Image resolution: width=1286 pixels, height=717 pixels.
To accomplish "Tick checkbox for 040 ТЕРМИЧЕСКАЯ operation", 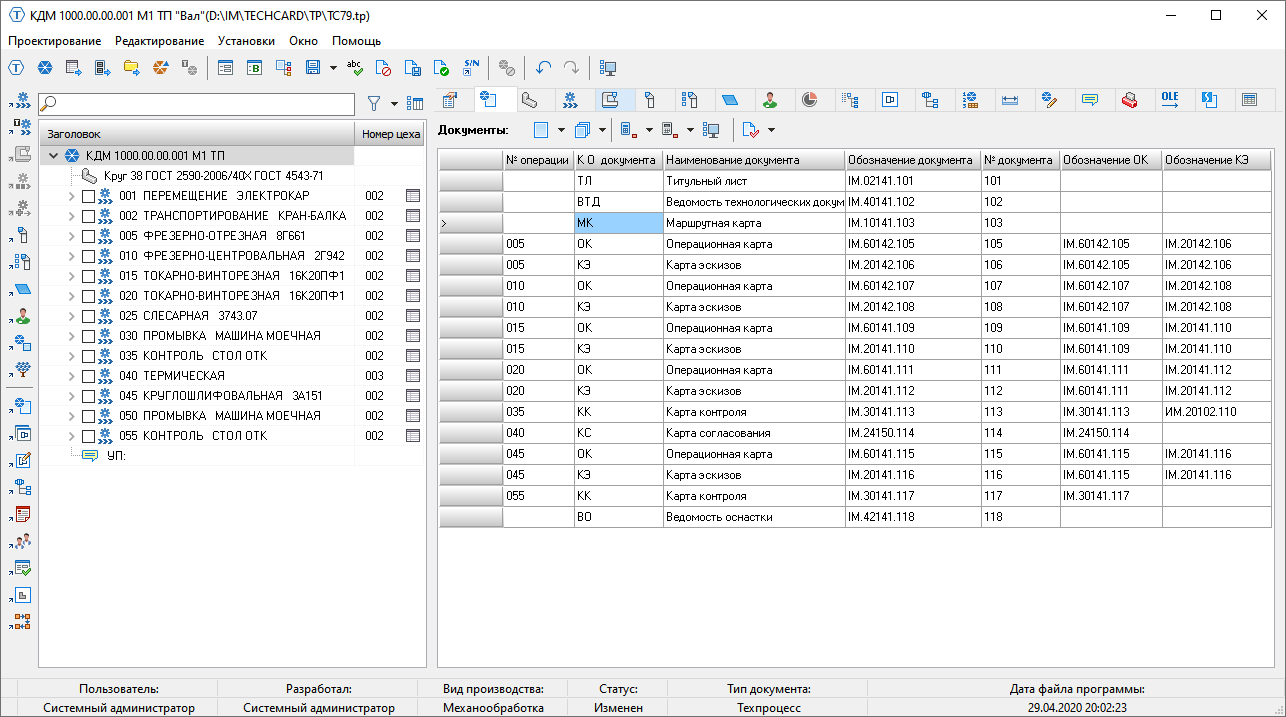I will tap(88, 376).
